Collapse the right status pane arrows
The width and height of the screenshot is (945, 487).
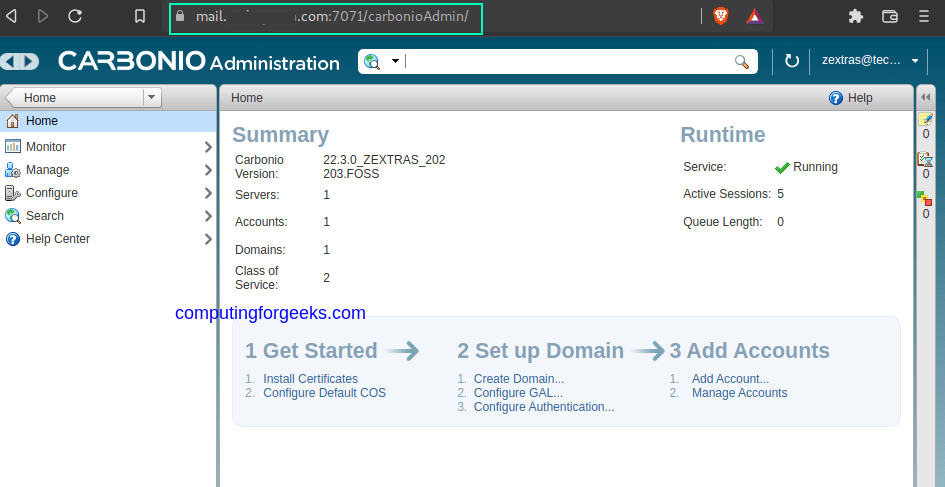click(x=926, y=97)
